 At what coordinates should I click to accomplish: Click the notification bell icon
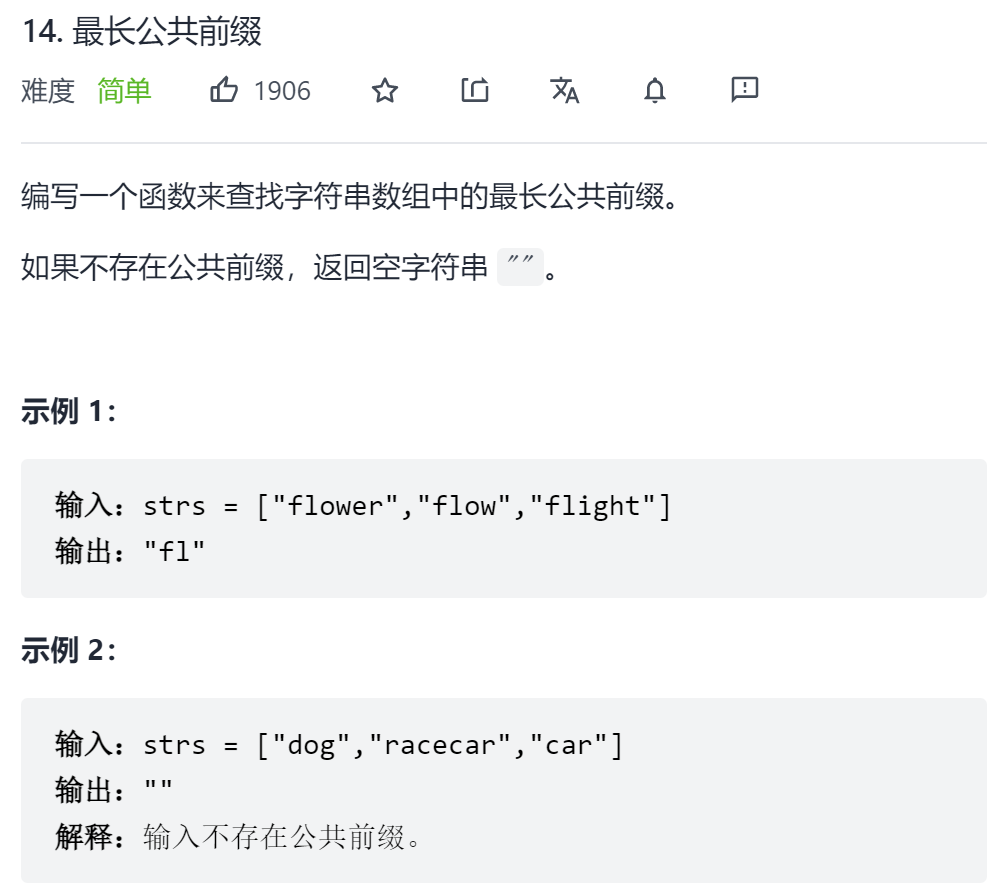point(654,90)
